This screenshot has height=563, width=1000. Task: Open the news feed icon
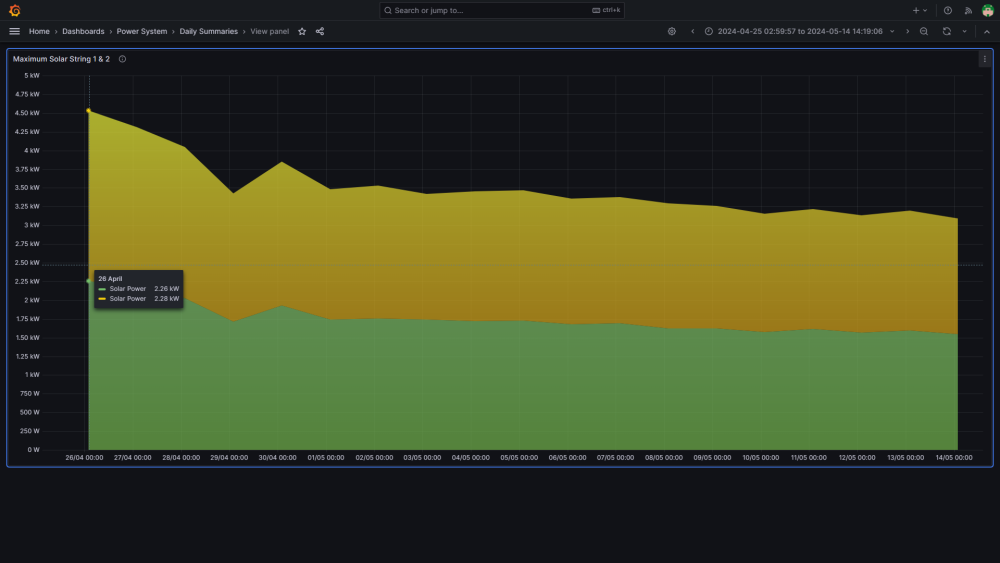[968, 10]
